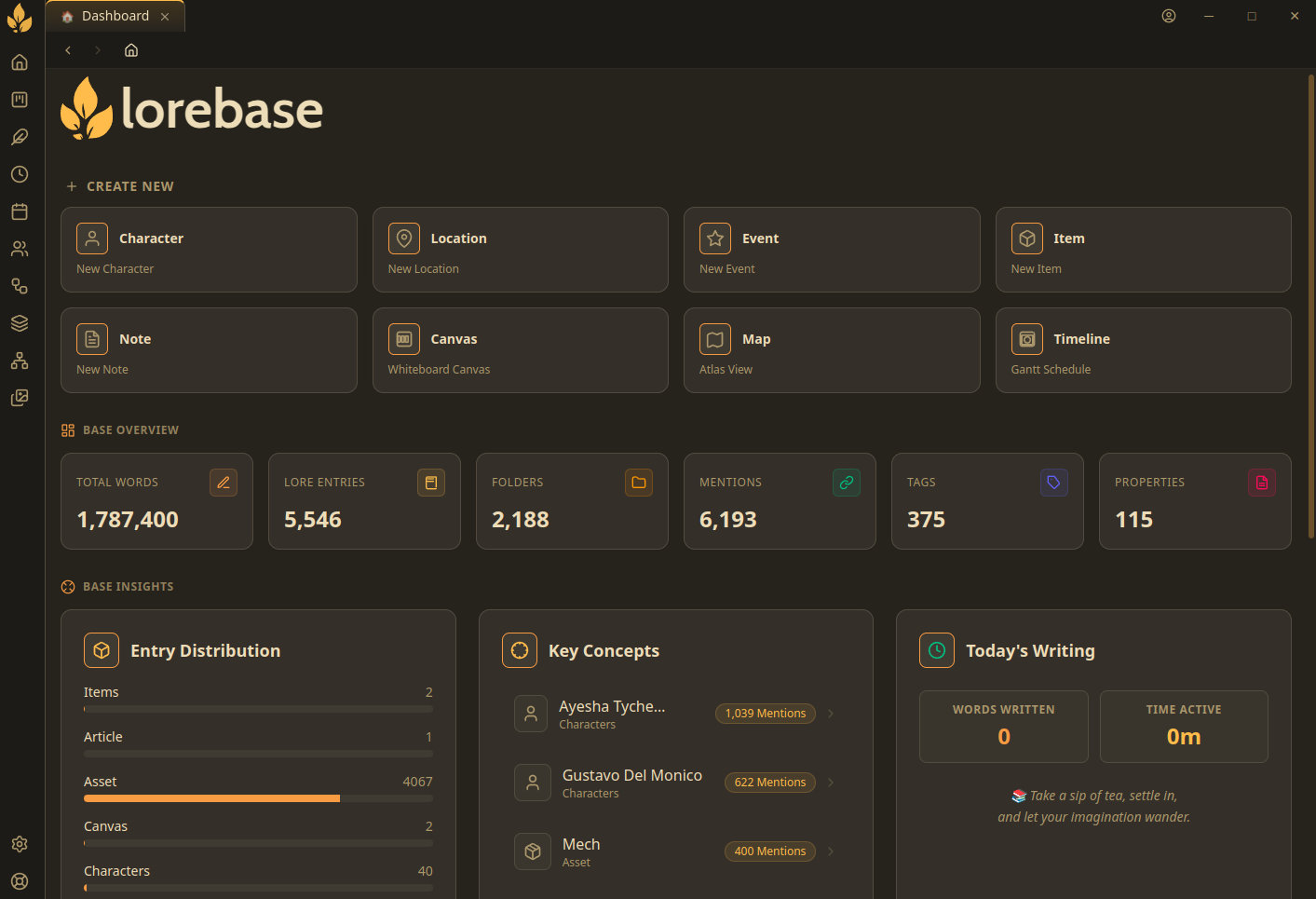
Task: Click the Today's Writing clock icon
Action: pyautogui.click(x=937, y=650)
